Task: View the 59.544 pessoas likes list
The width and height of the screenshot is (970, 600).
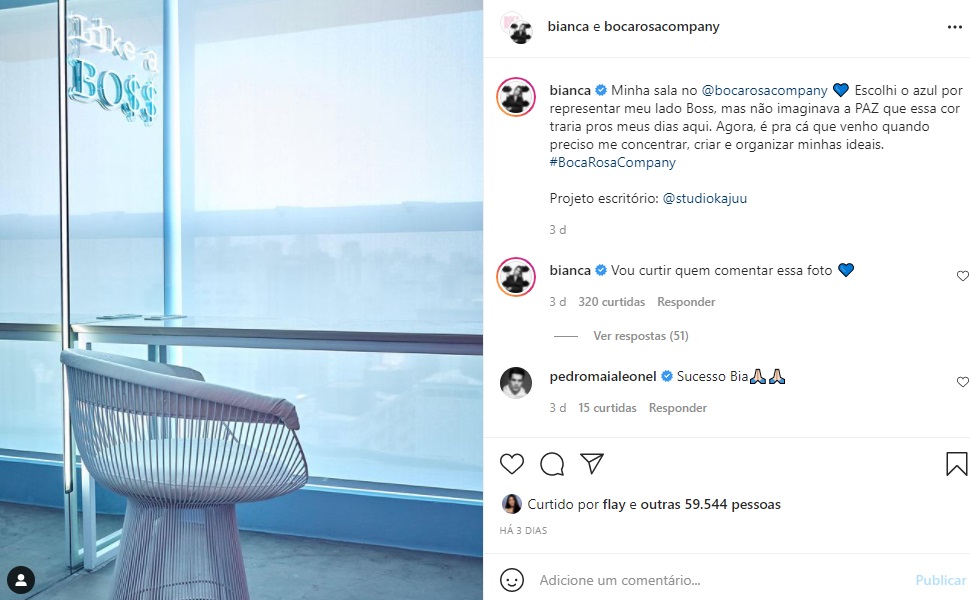Action: [710, 504]
